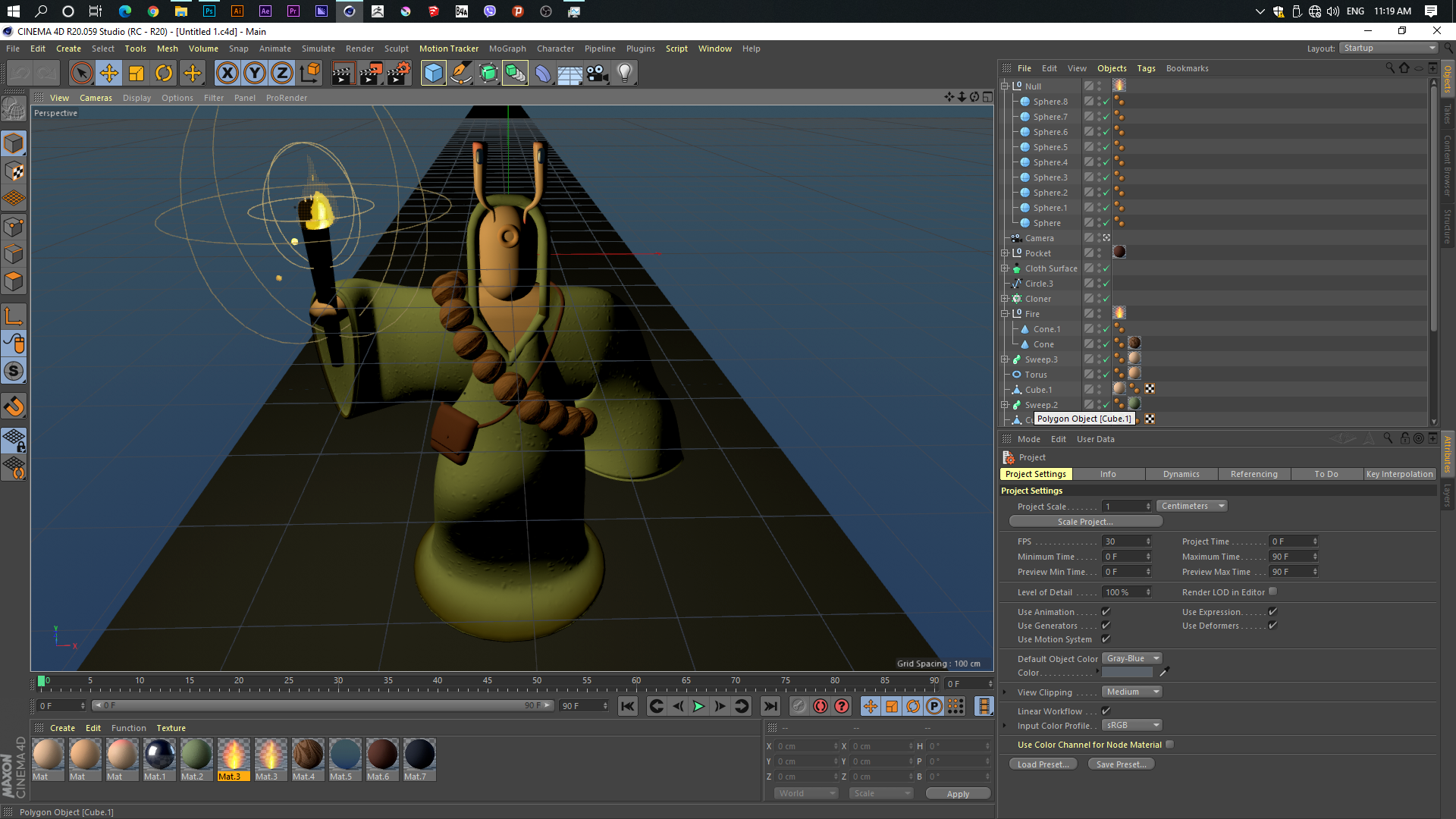Select the Move tool in top toolbar
The image size is (1456, 819).
point(109,74)
